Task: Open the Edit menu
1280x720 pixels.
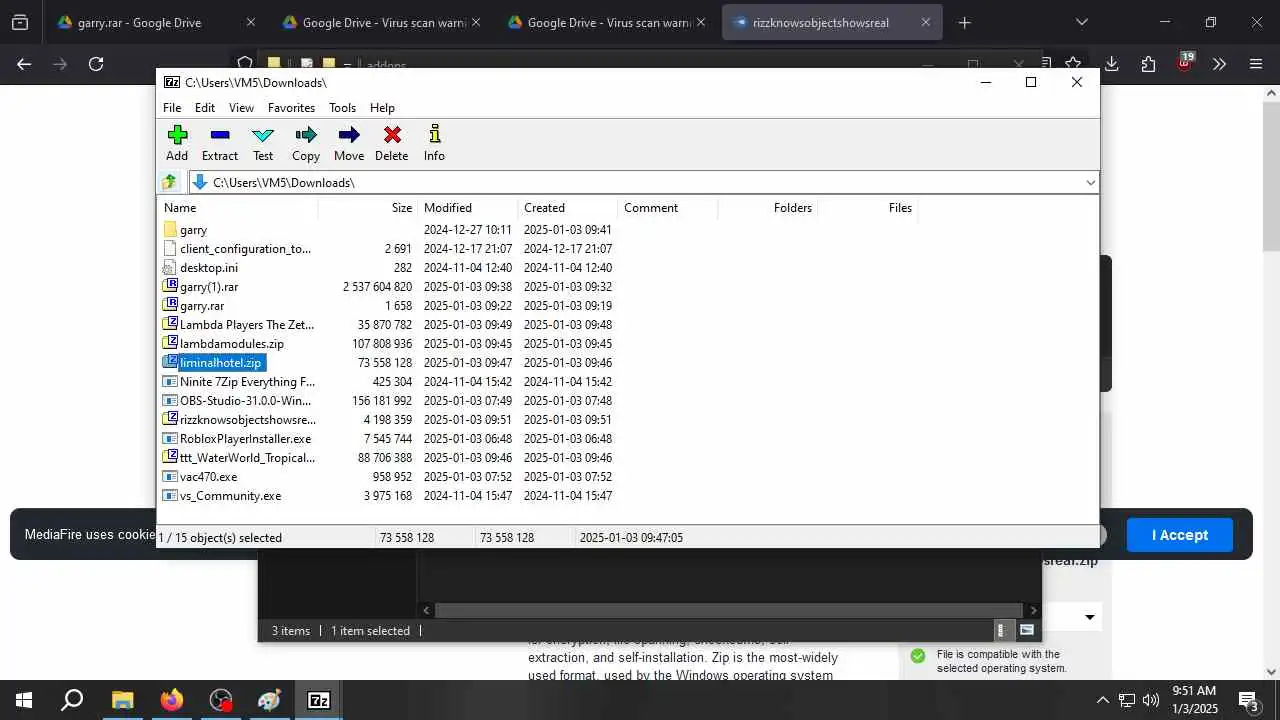Action: tap(205, 108)
